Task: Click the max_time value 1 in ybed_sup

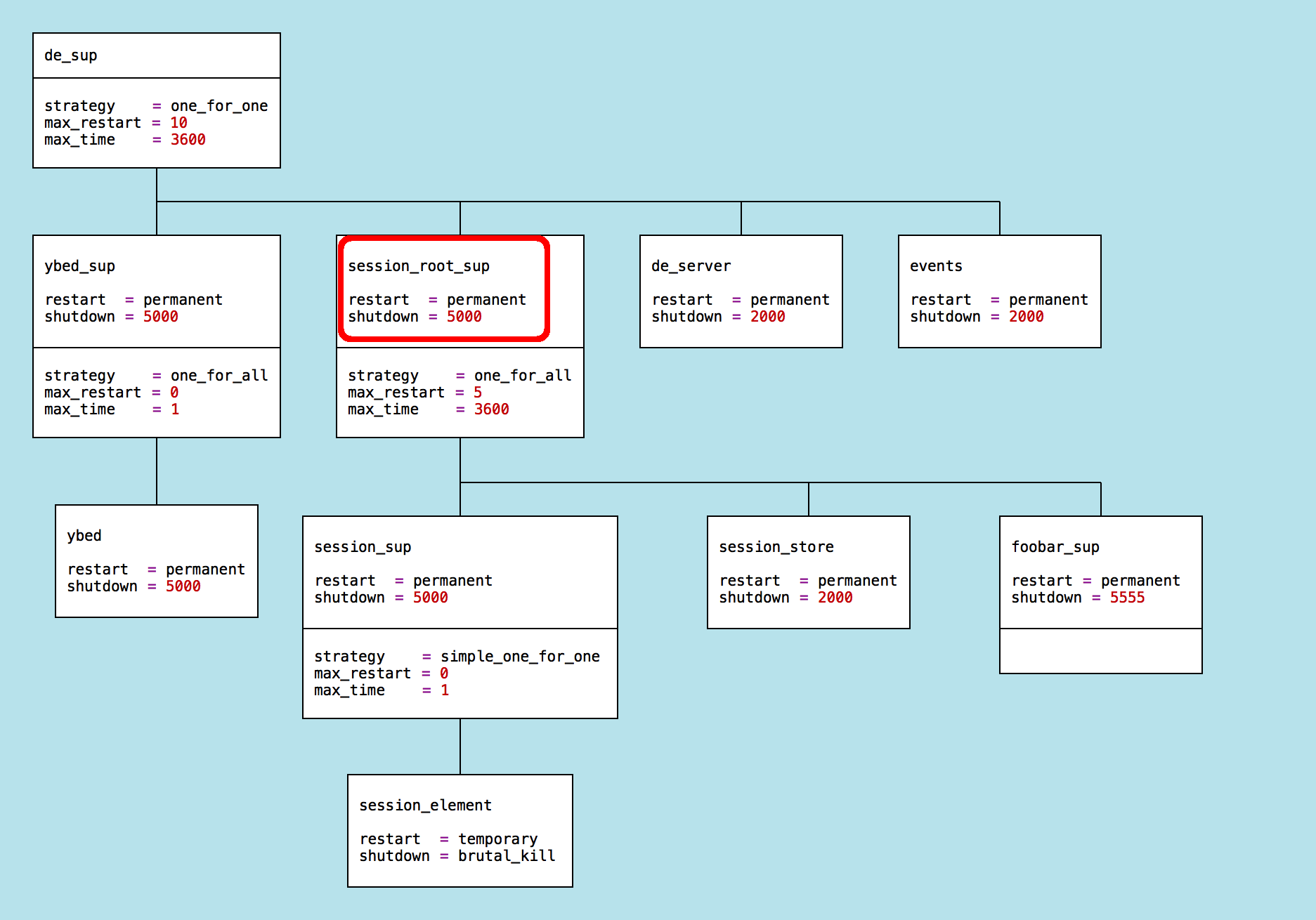Action: pyautogui.click(x=175, y=409)
